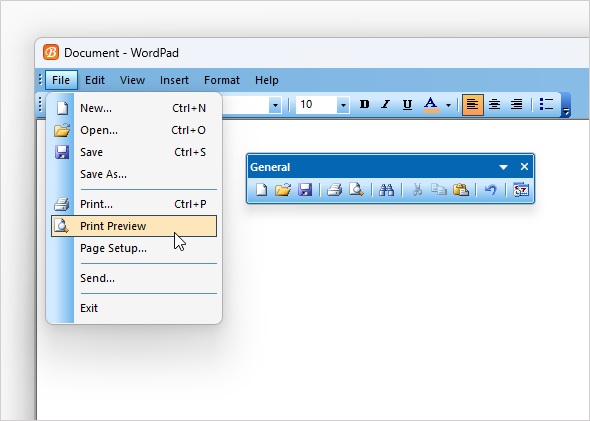Image resolution: width=590 pixels, height=421 pixels.
Task: Choose Save As... from File menu
Action: click(134, 174)
